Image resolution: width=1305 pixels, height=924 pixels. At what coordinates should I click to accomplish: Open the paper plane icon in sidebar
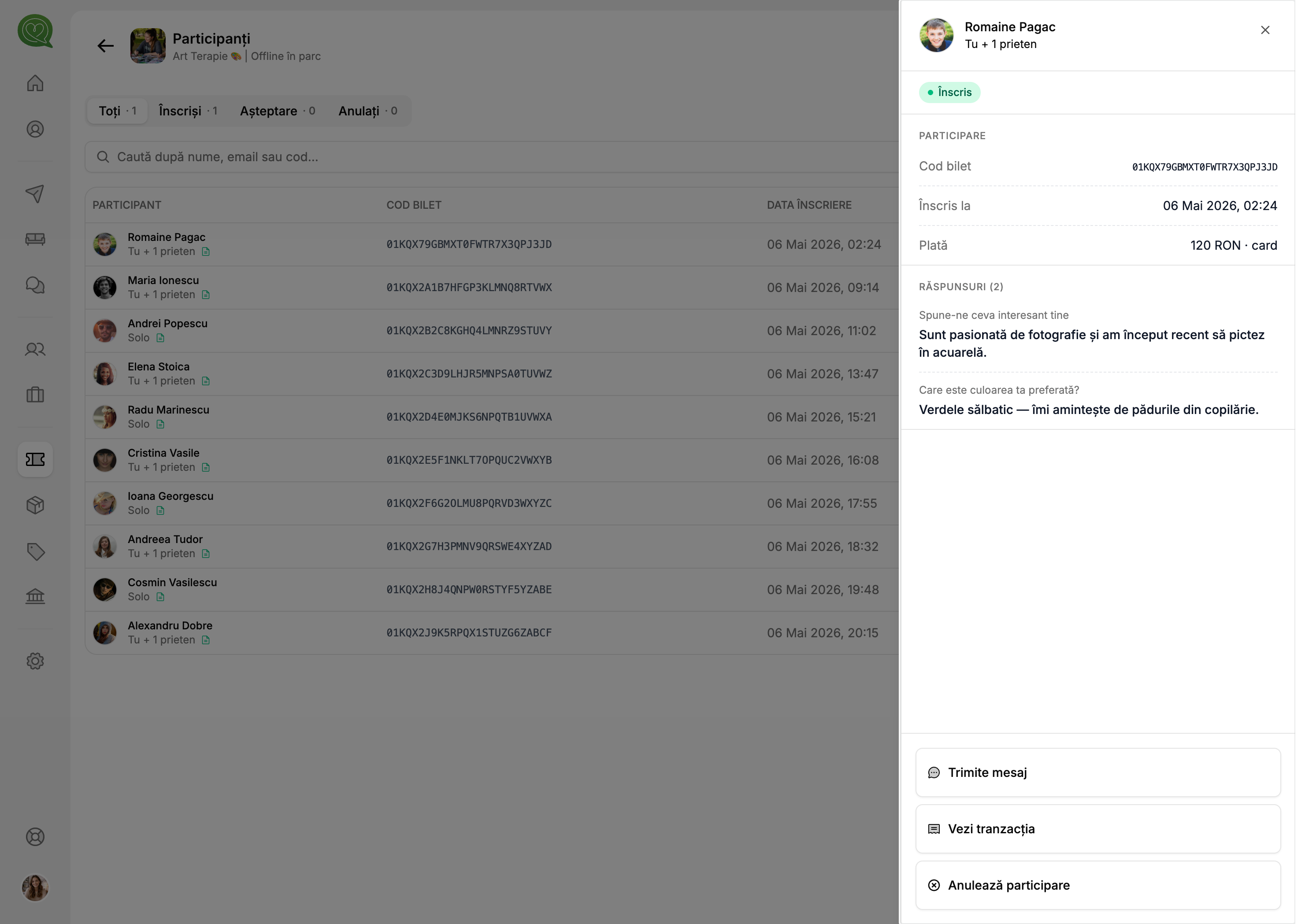(x=35, y=193)
